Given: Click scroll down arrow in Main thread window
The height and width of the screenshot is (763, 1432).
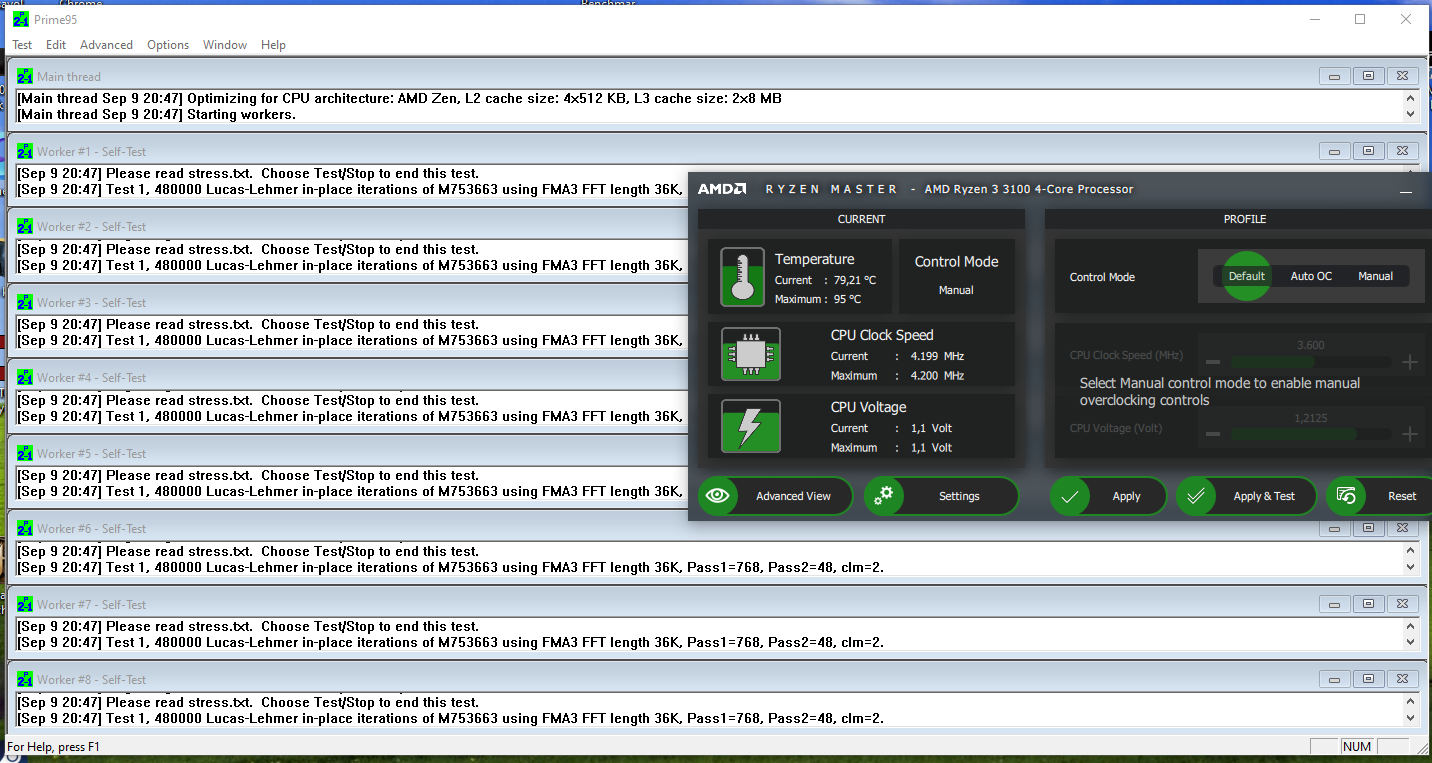Looking at the screenshot, I should 1411,114.
